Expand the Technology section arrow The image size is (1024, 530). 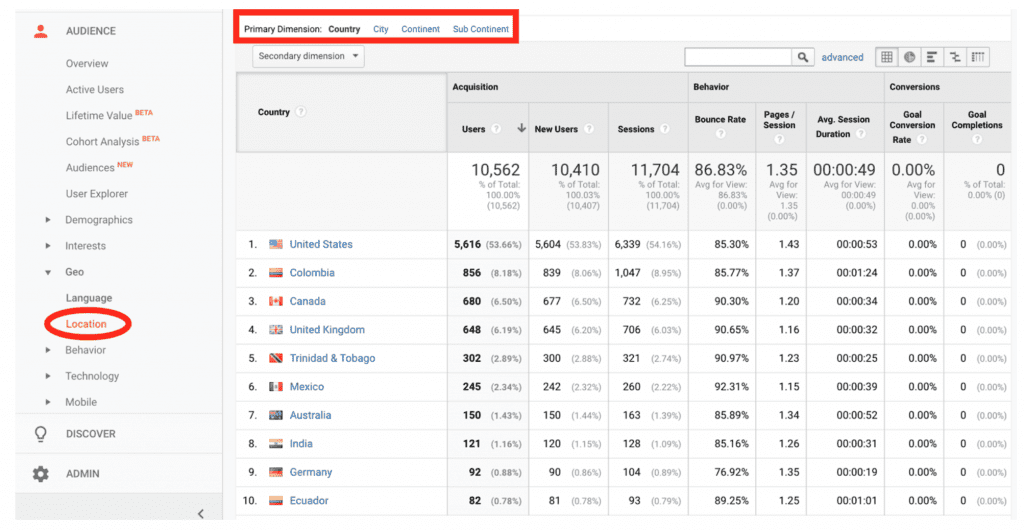coord(48,377)
